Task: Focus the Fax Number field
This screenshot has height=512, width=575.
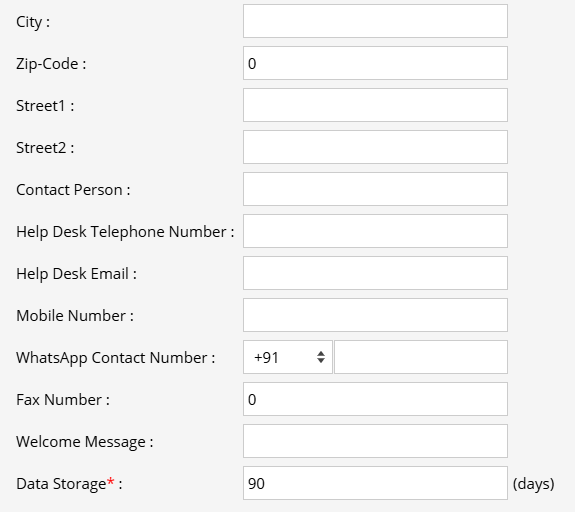Action: click(x=375, y=399)
